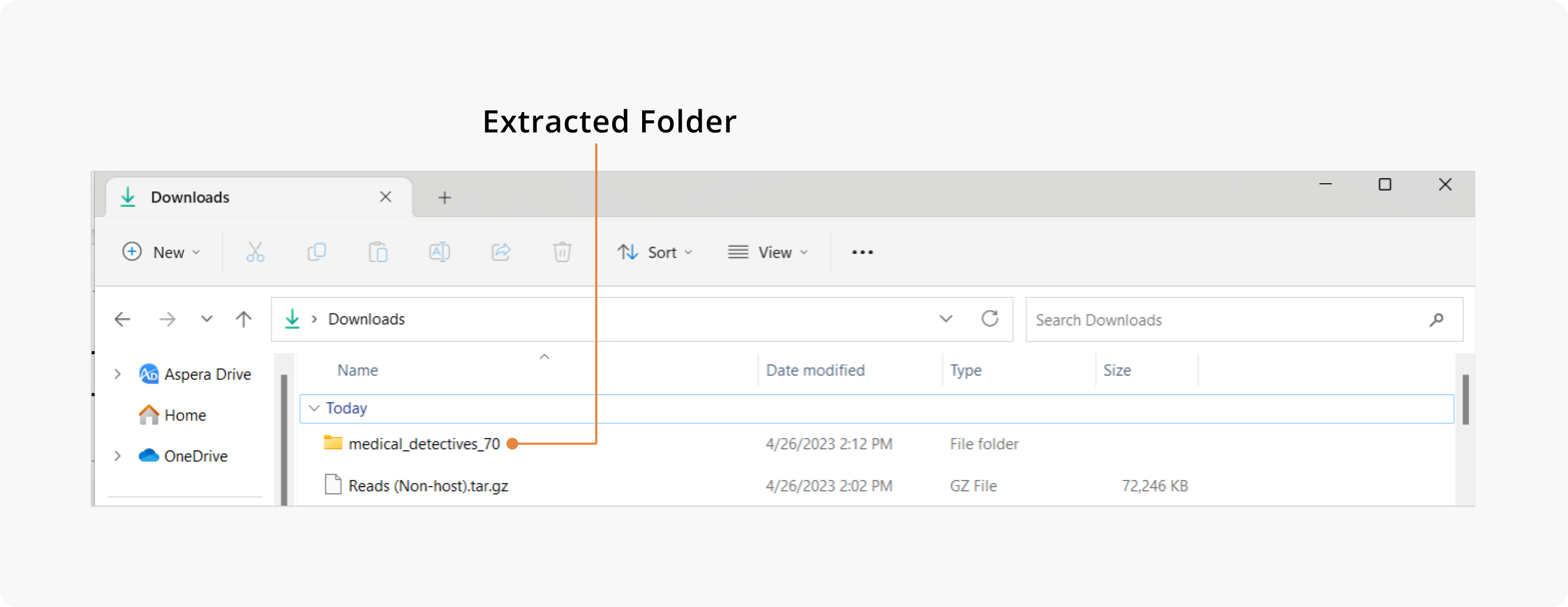Click the File folder type cell

point(984,444)
